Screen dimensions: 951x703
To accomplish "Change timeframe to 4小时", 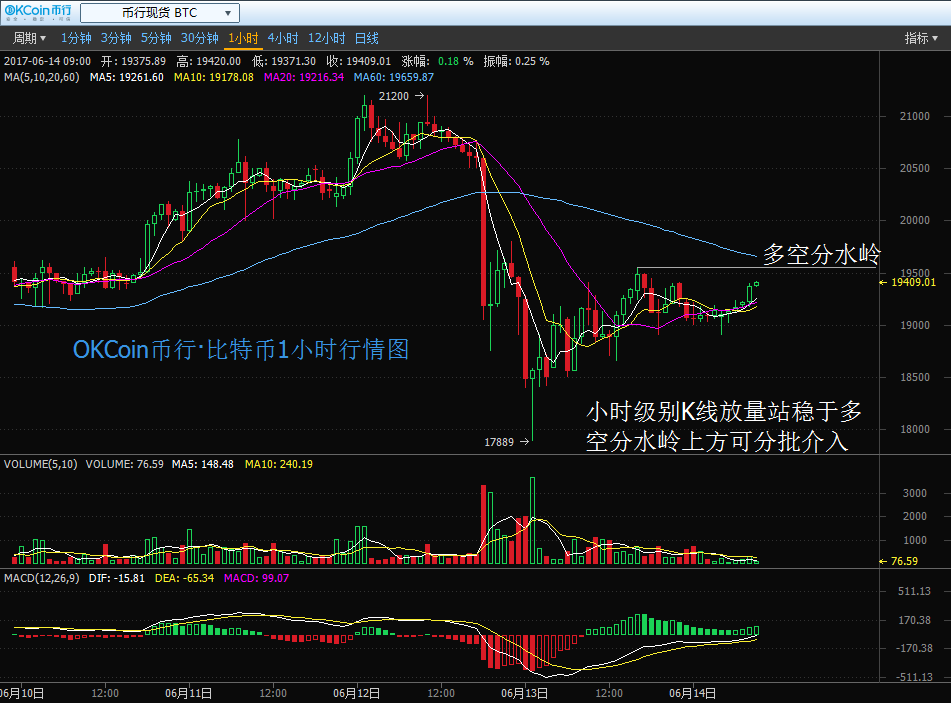I will click(283, 38).
